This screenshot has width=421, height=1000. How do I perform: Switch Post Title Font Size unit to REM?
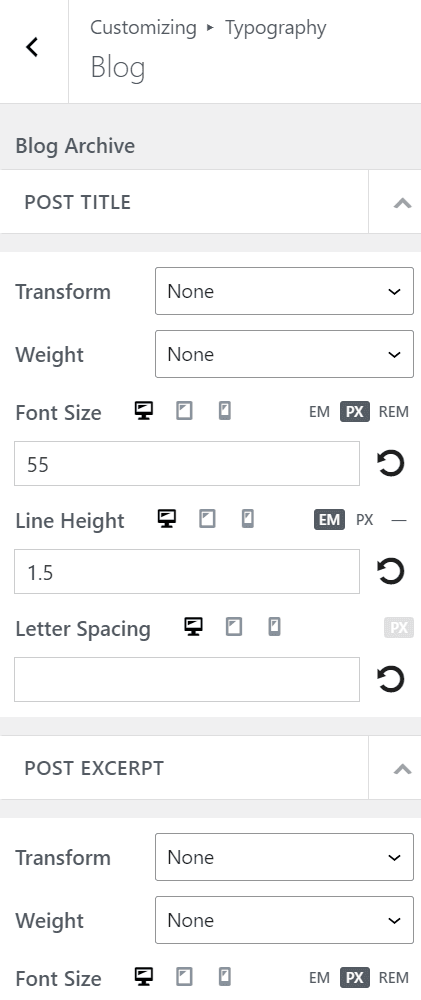394,412
